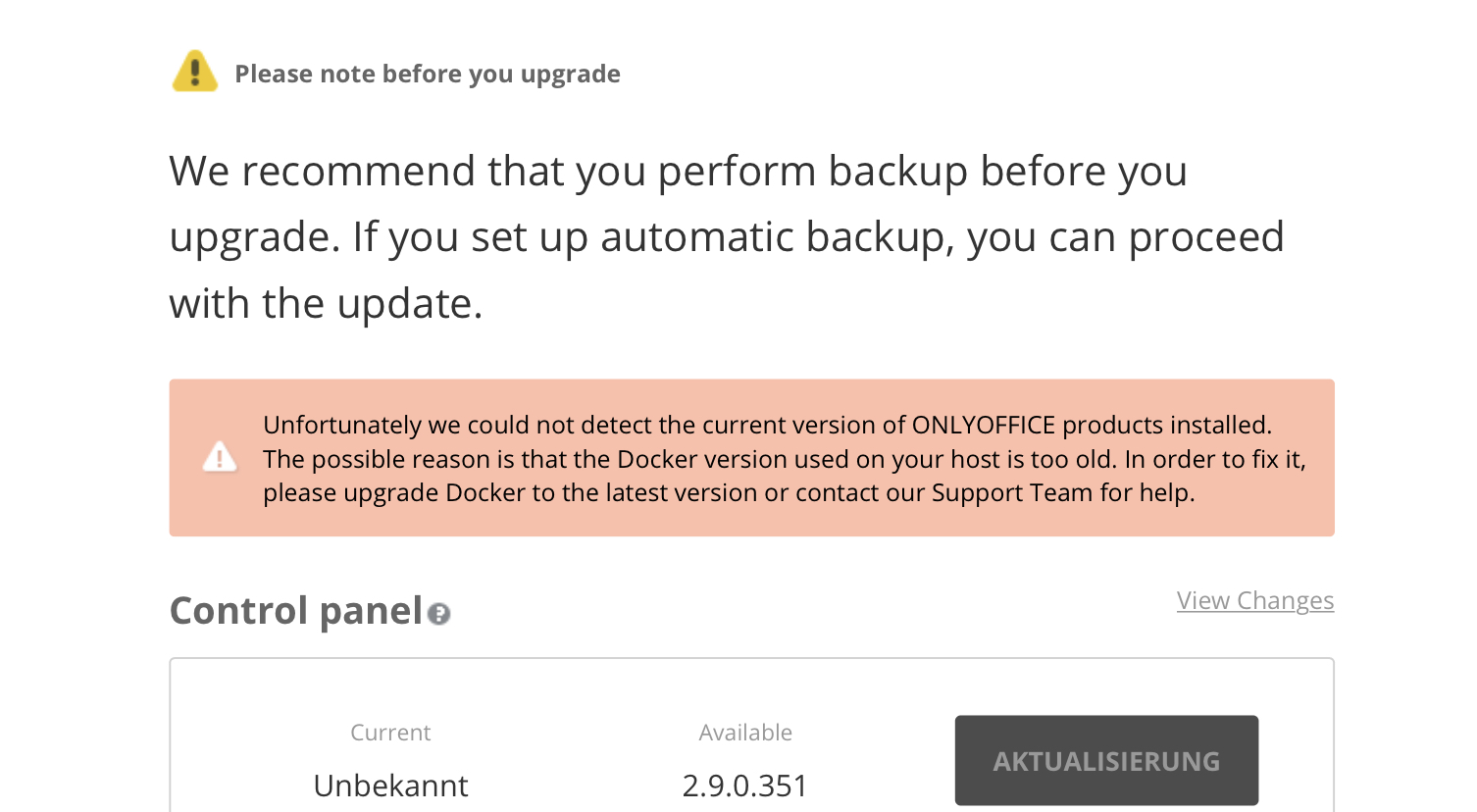Click the Unbekannt current version text
Viewport: 1477px width, 812px height.
coord(390,785)
